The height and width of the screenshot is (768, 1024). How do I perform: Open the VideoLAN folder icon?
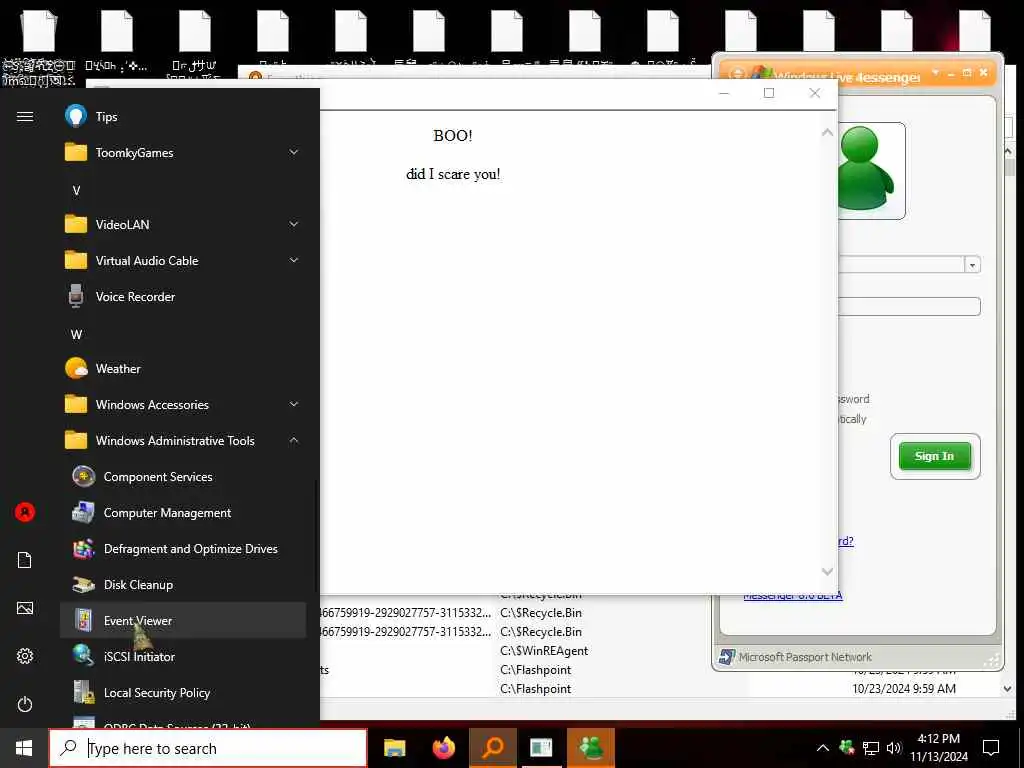[76, 225]
